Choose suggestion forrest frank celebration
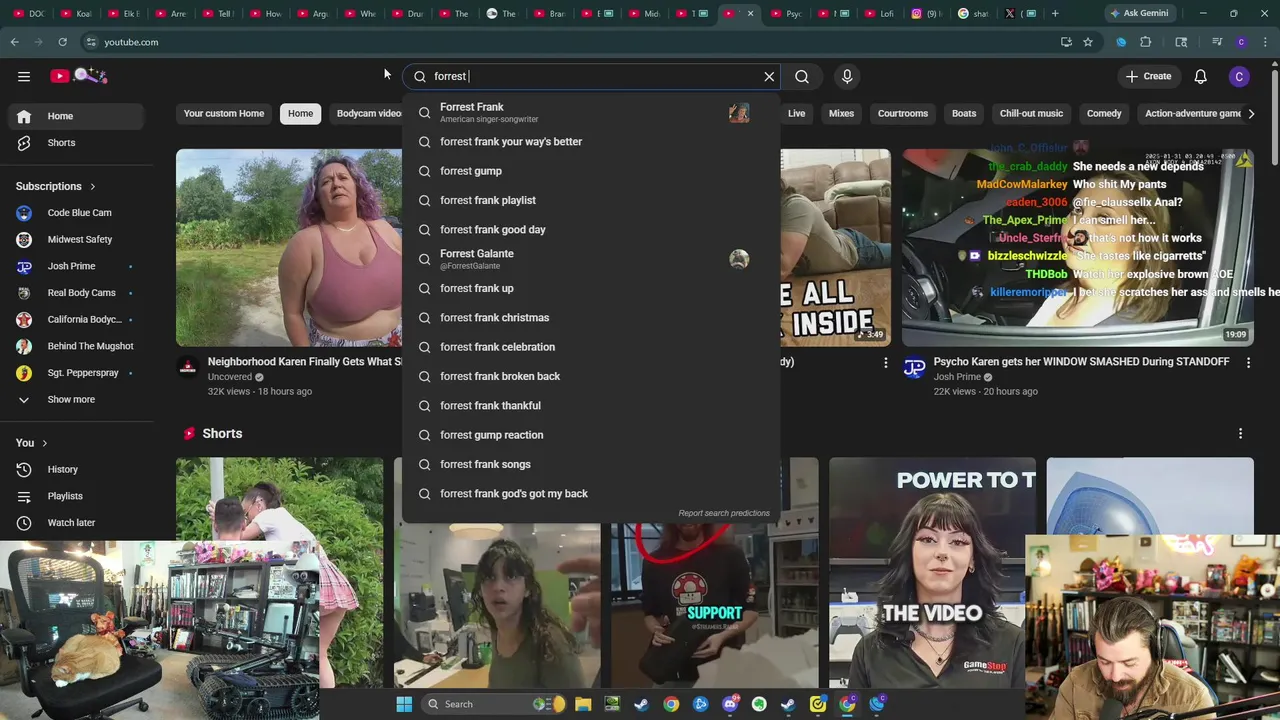The image size is (1280, 720). 590,347
